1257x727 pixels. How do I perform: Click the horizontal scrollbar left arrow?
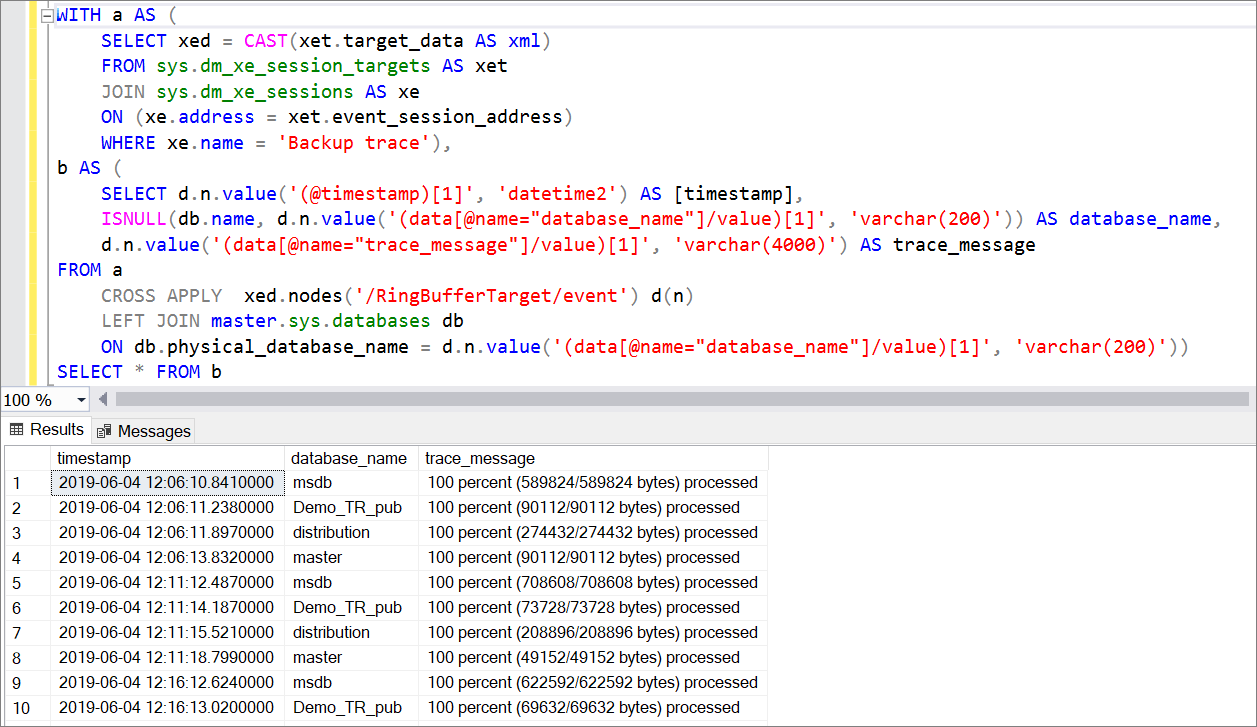coord(102,400)
